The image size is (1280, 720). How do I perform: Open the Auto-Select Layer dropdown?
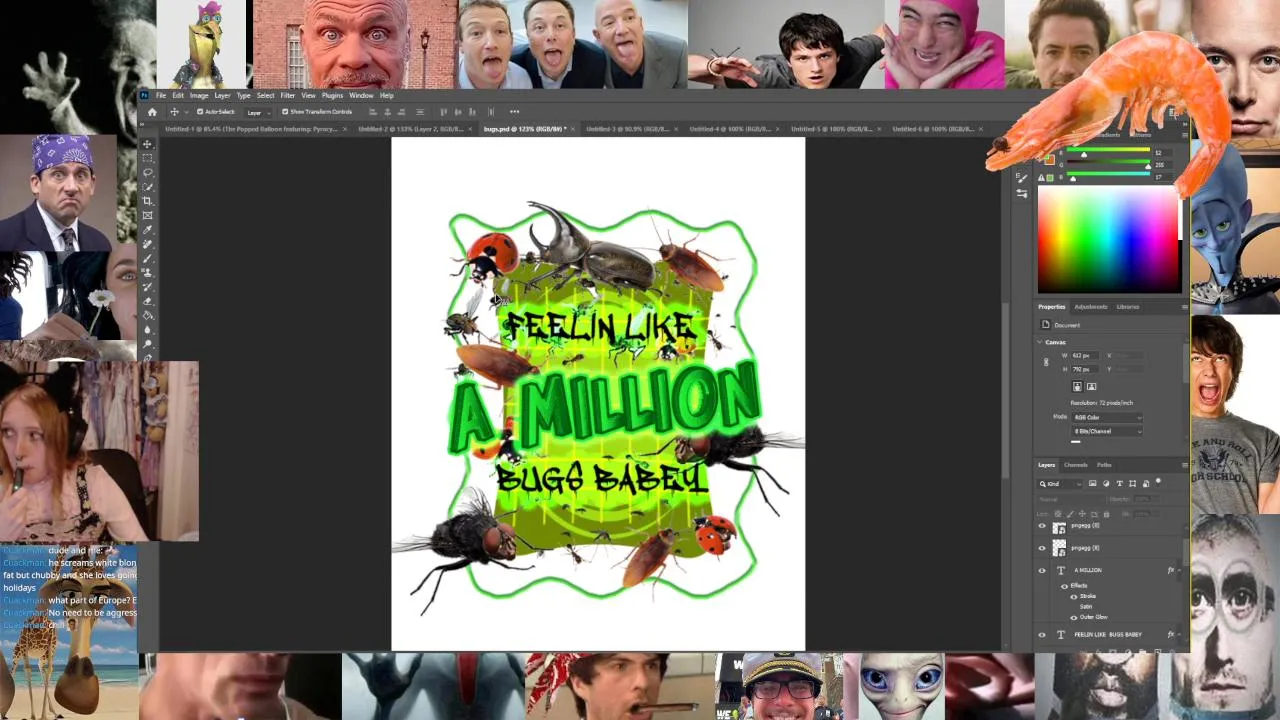click(x=260, y=113)
